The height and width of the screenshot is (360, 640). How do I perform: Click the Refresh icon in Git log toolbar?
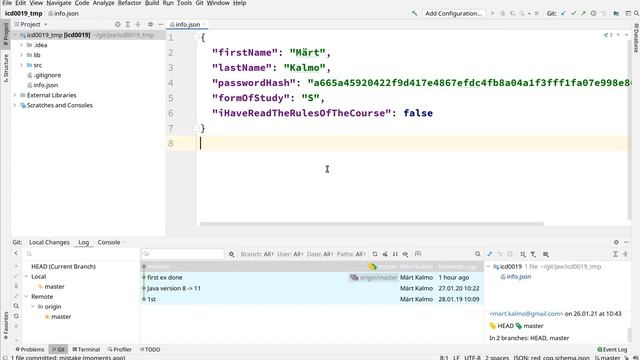(375, 254)
